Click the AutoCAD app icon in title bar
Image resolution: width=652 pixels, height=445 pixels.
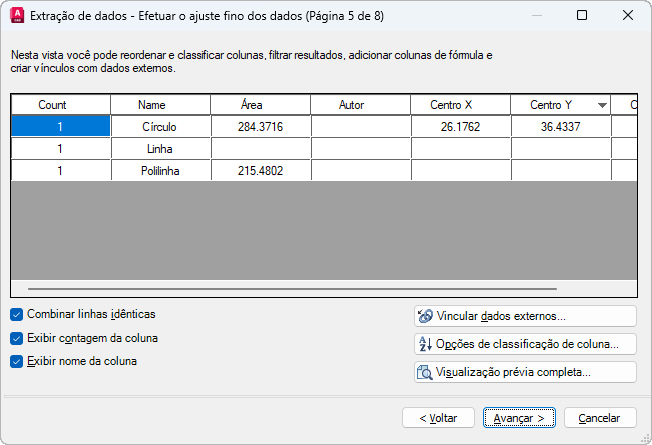[x=16, y=16]
